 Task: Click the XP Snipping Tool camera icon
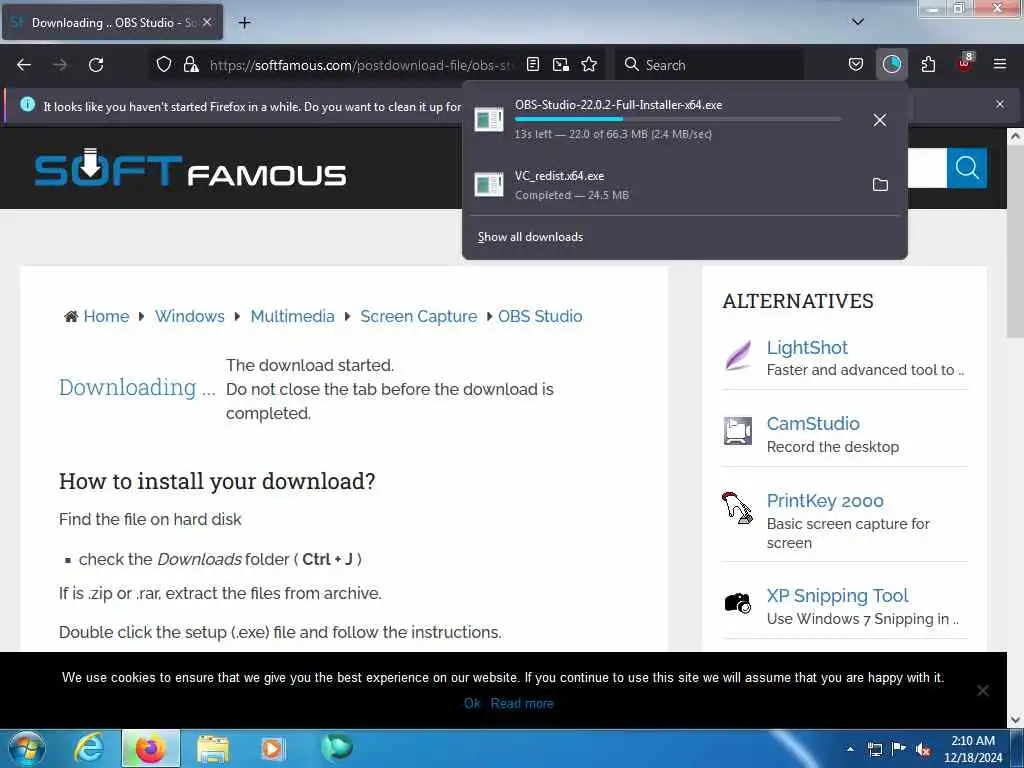(738, 602)
